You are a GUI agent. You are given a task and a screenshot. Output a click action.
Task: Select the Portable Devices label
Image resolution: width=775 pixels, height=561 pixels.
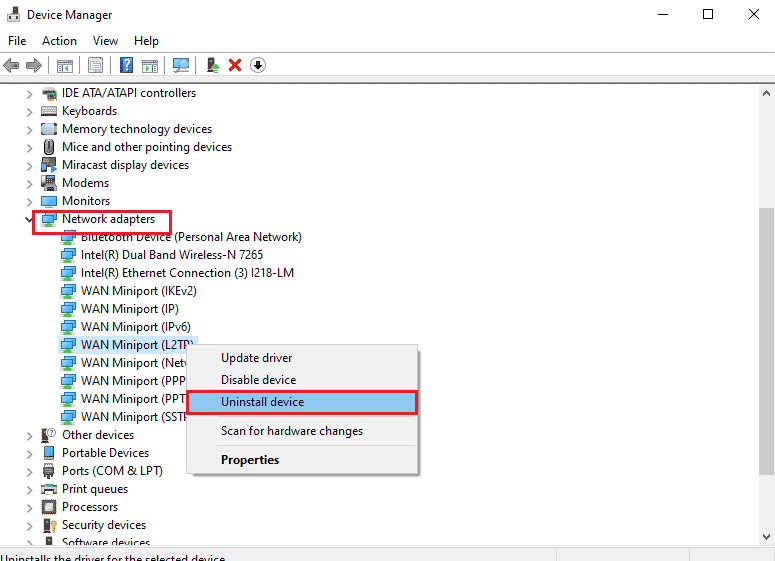pos(105,453)
